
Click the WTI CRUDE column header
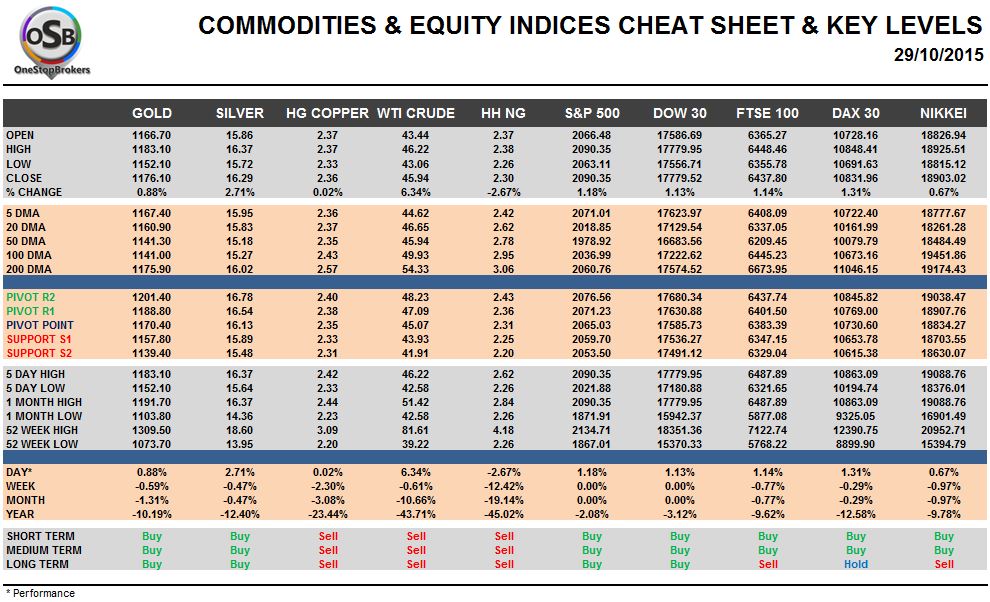(416, 113)
